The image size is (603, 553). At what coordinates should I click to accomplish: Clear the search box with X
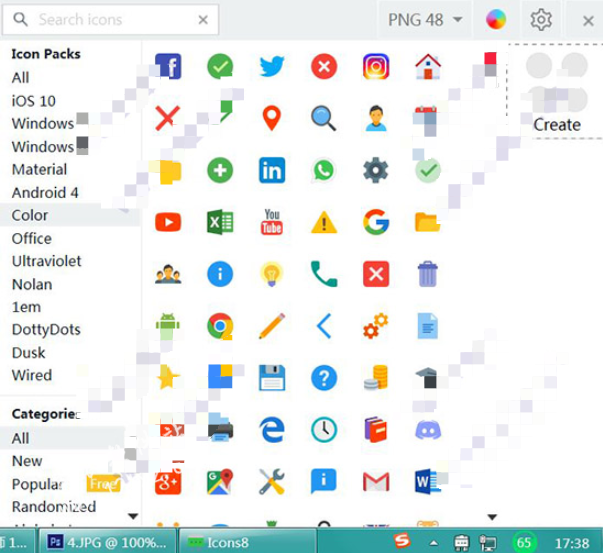click(203, 20)
